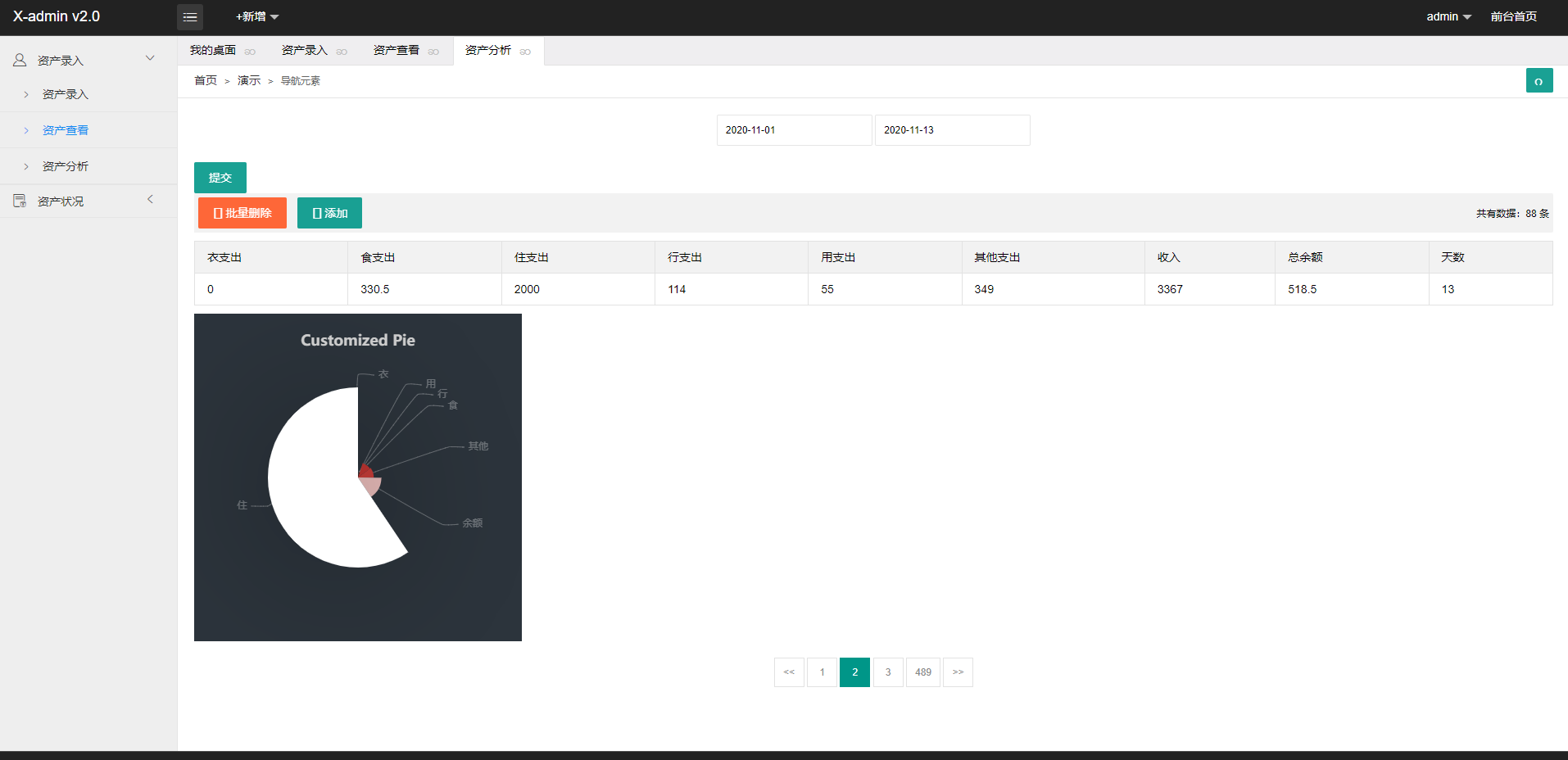This screenshot has width=1568, height=760.
Task: Click the 住 pie chart label
Action: tap(242, 505)
